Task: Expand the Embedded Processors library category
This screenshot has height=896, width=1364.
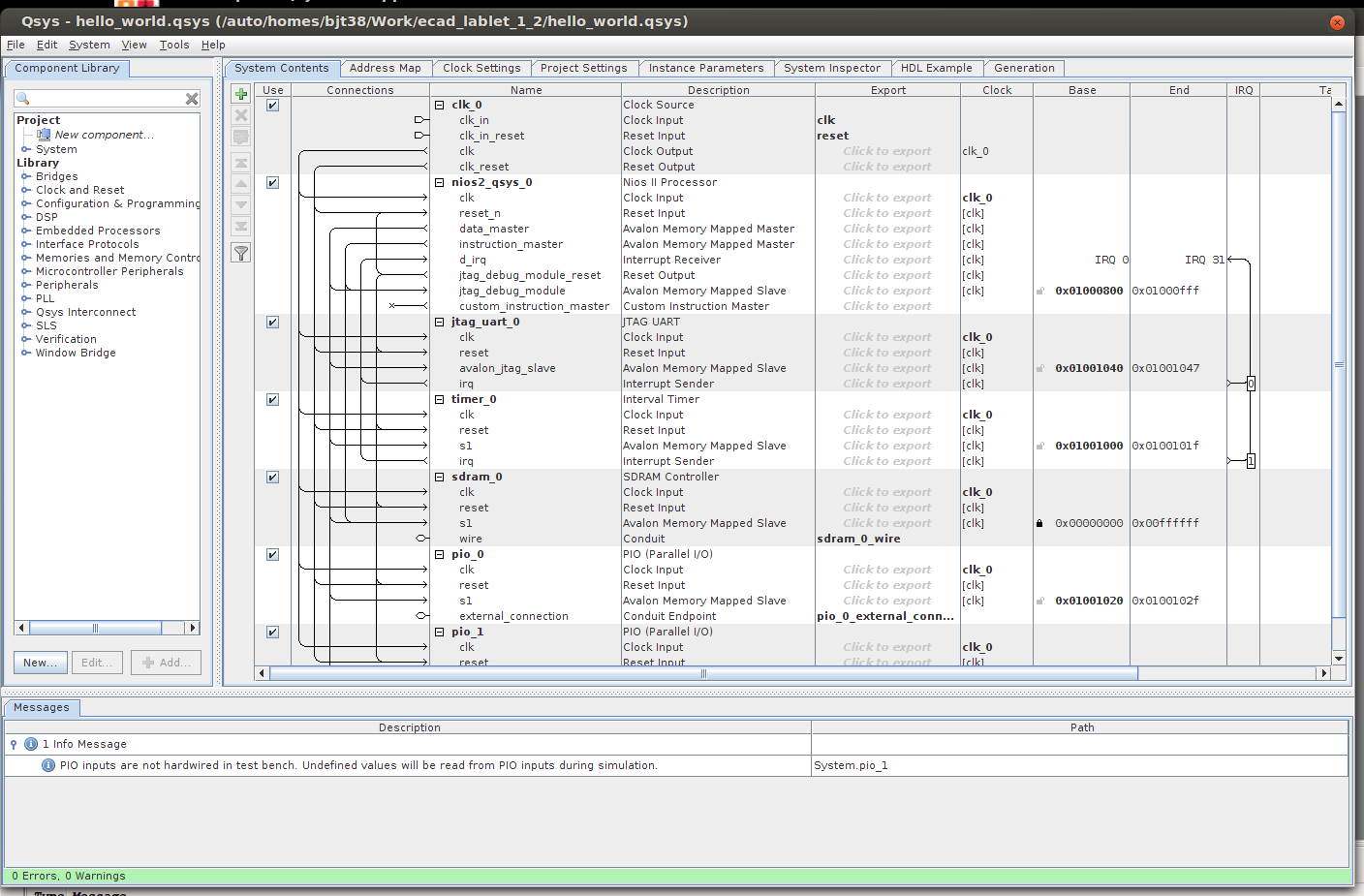Action: click(26, 231)
